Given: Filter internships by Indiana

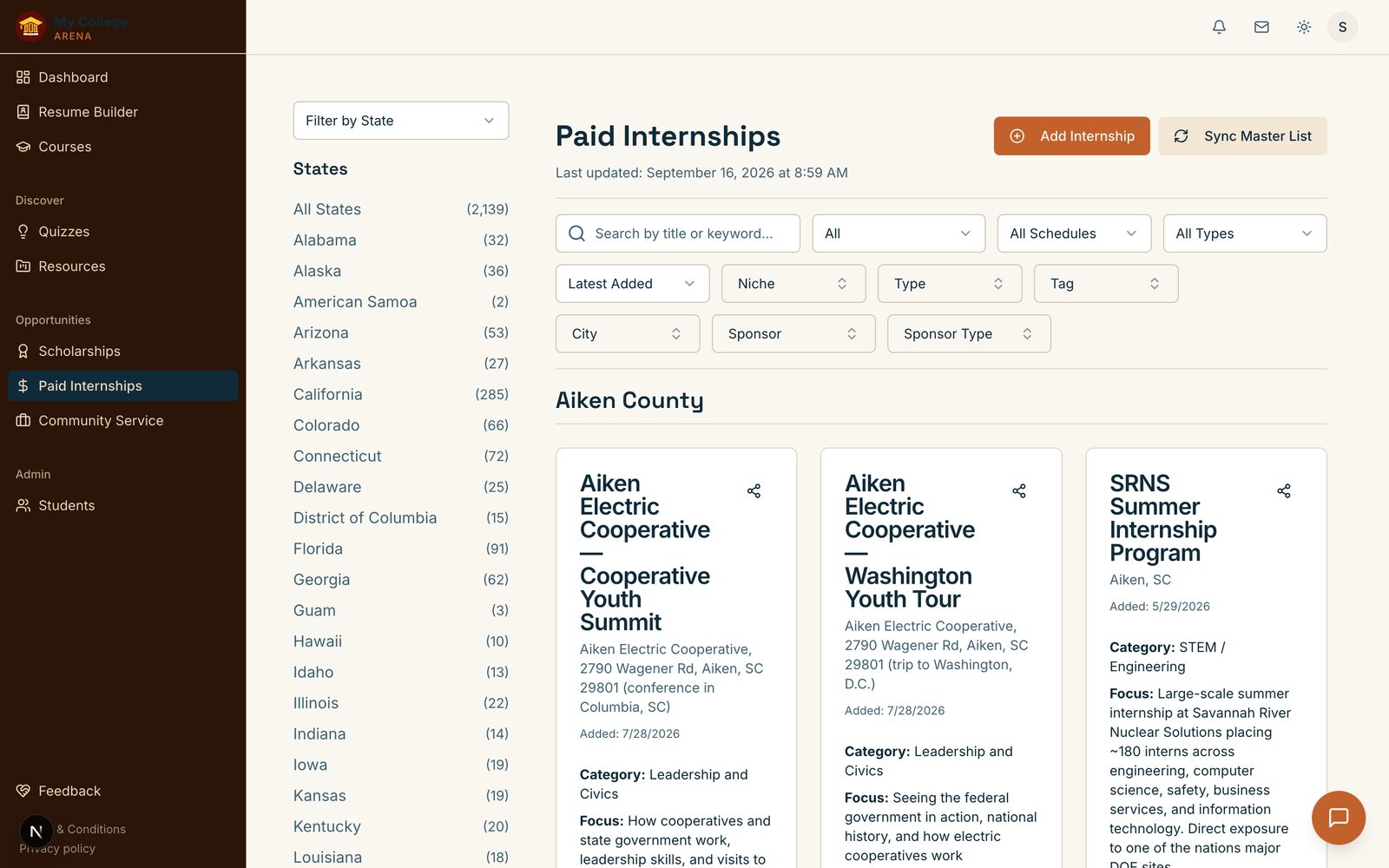Looking at the screenshot, I should click(x=401, y=733).
